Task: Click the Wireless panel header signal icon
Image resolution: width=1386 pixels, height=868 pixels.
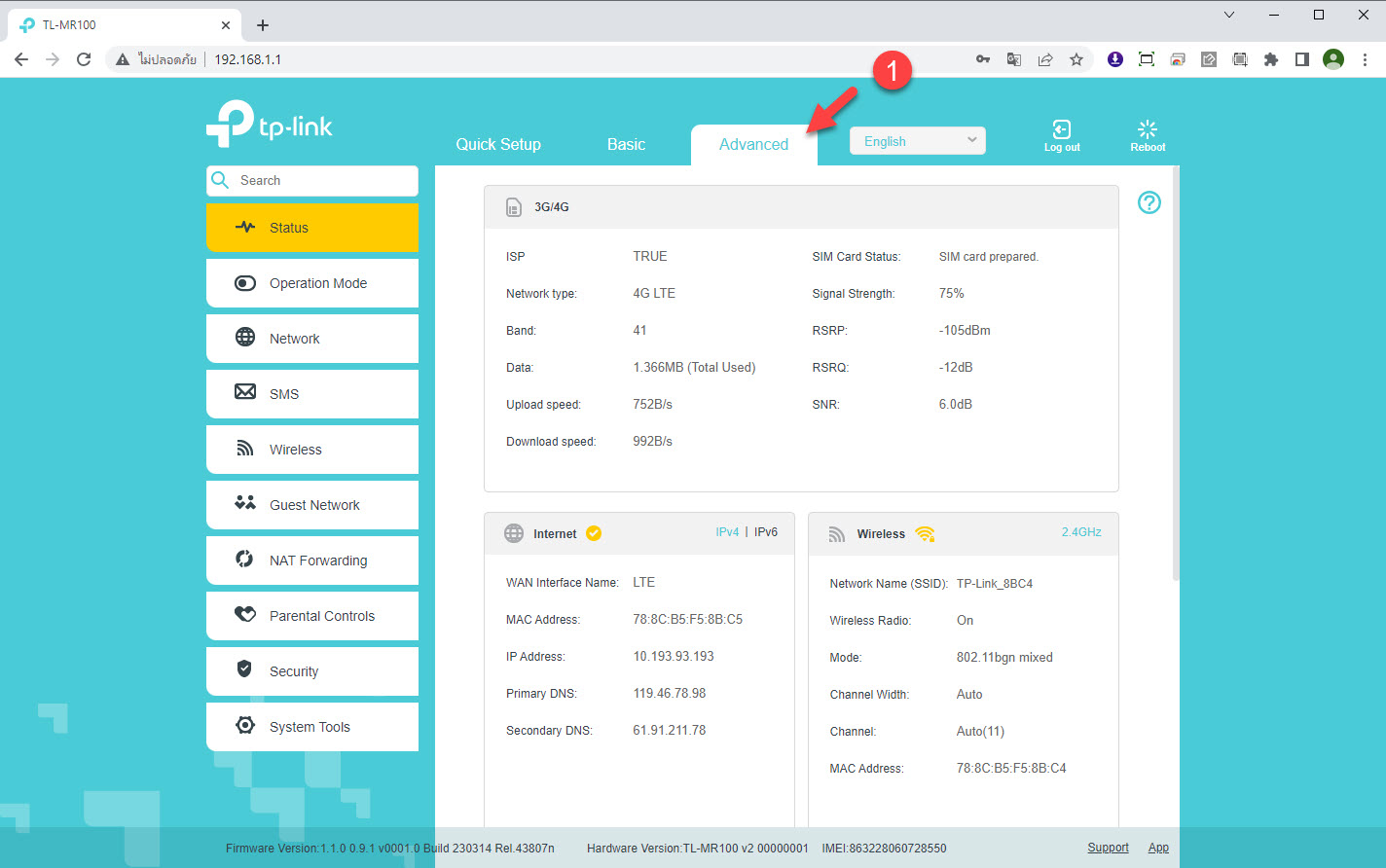Action: pos(837,534)
